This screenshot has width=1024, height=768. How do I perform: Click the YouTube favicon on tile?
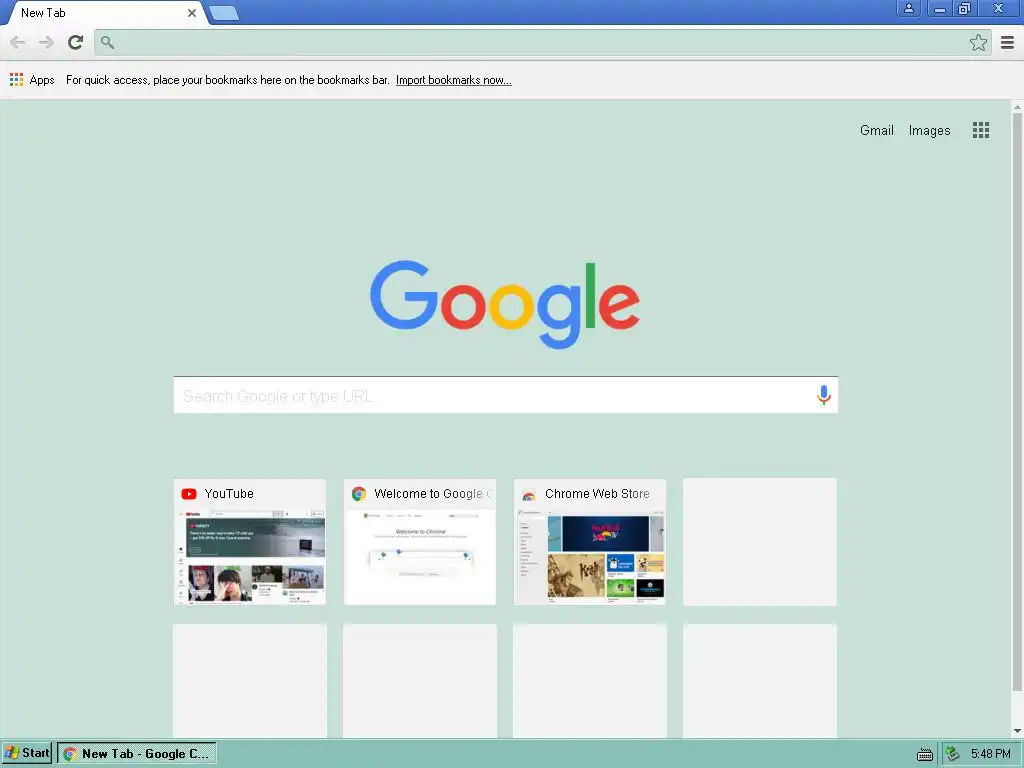[189, 494]
